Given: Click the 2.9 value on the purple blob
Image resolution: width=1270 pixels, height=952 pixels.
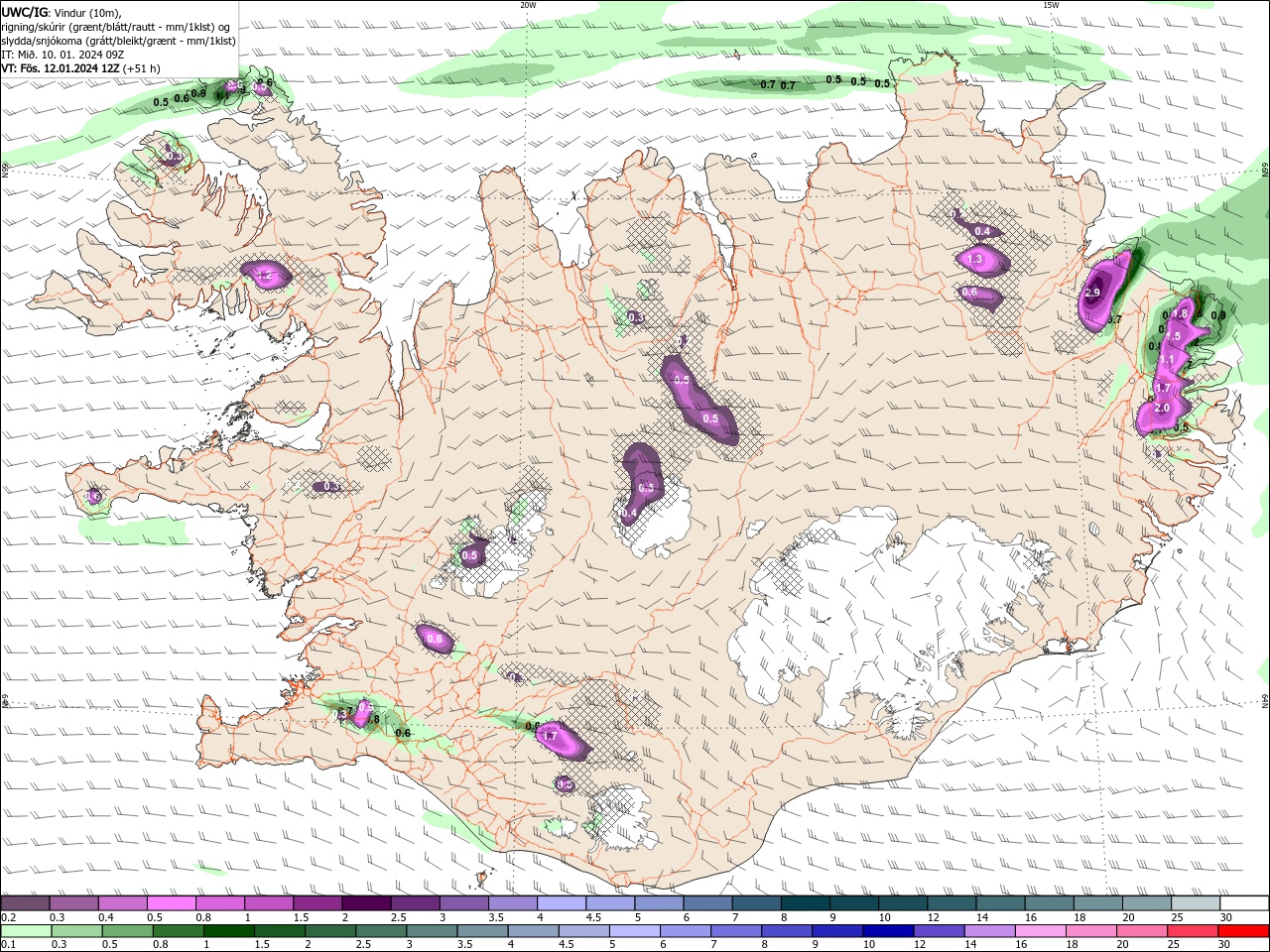Looking at the screenshot, I should 1092,293.
